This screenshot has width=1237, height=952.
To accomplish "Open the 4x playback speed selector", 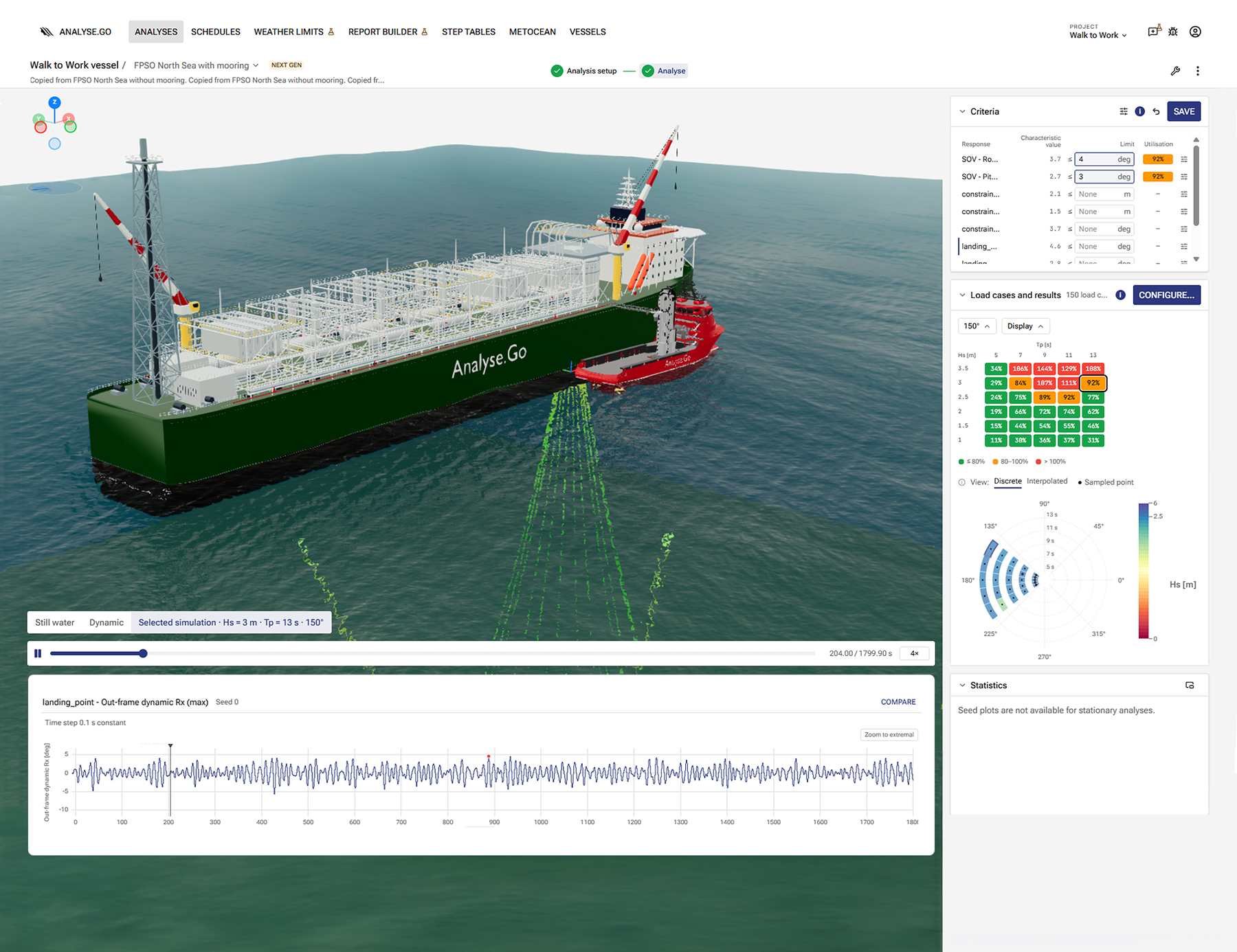I will (914, 653).
